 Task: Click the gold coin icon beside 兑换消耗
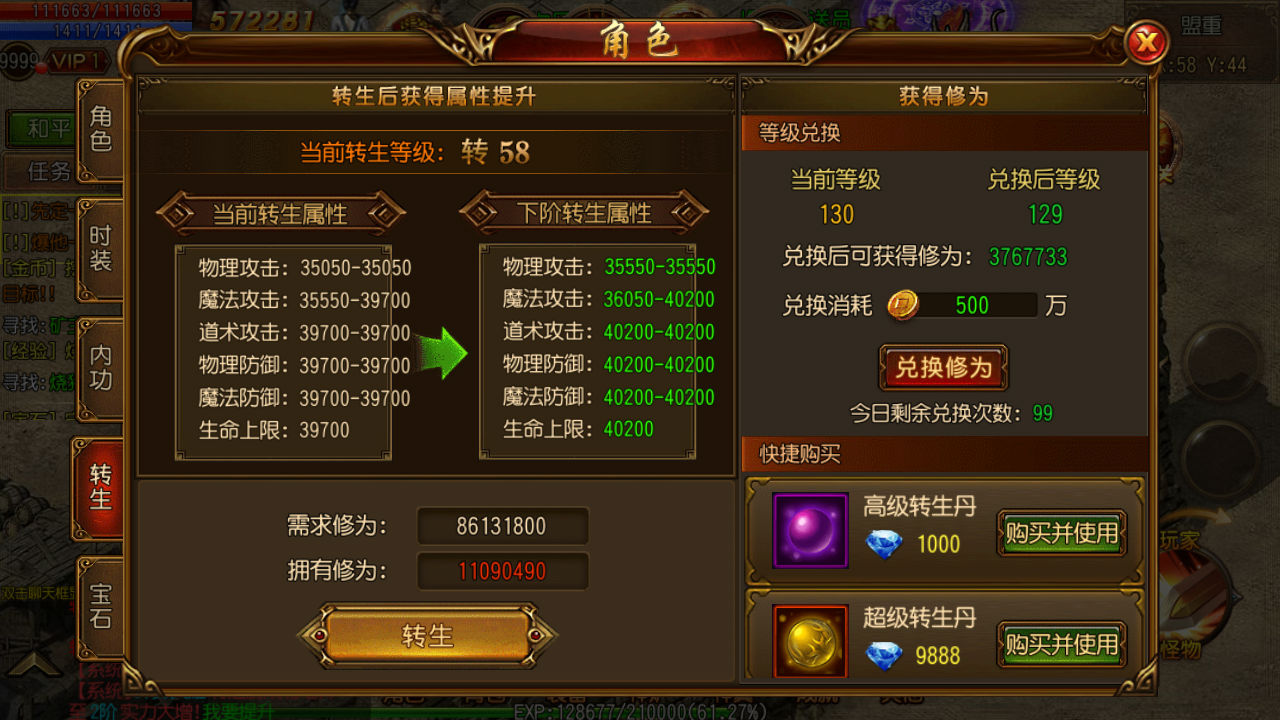902,305
